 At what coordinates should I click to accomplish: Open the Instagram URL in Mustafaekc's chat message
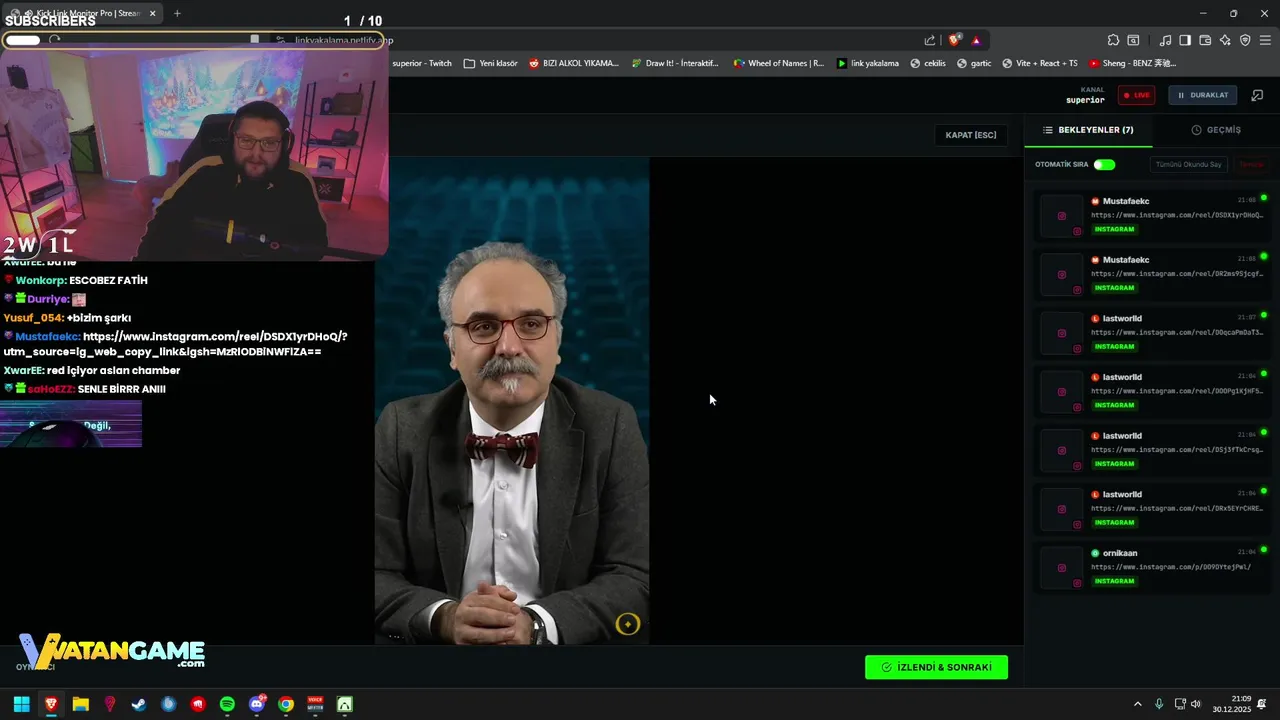tap(176, 344)
